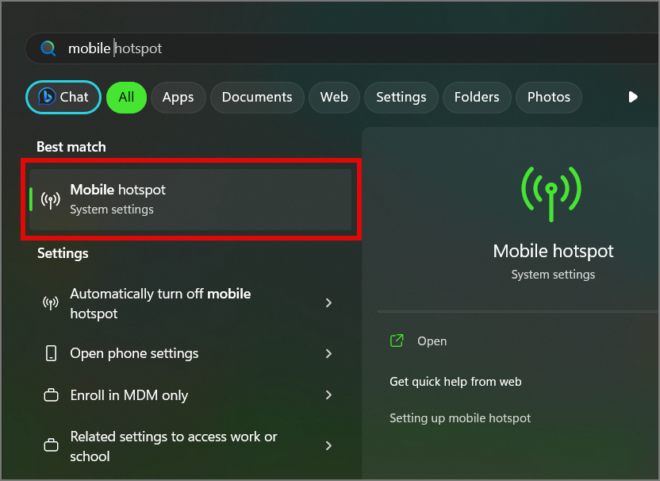Click the Open external-link icon in preview pane
Screen dimensions: 660x481
pos(397,341)
